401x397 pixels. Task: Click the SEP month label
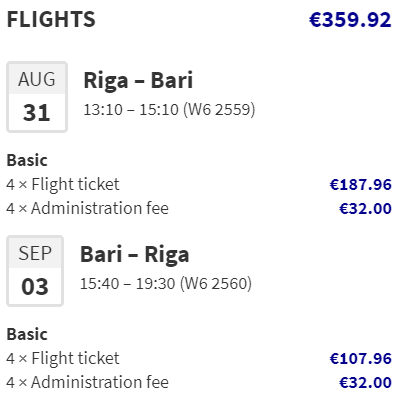35,254
